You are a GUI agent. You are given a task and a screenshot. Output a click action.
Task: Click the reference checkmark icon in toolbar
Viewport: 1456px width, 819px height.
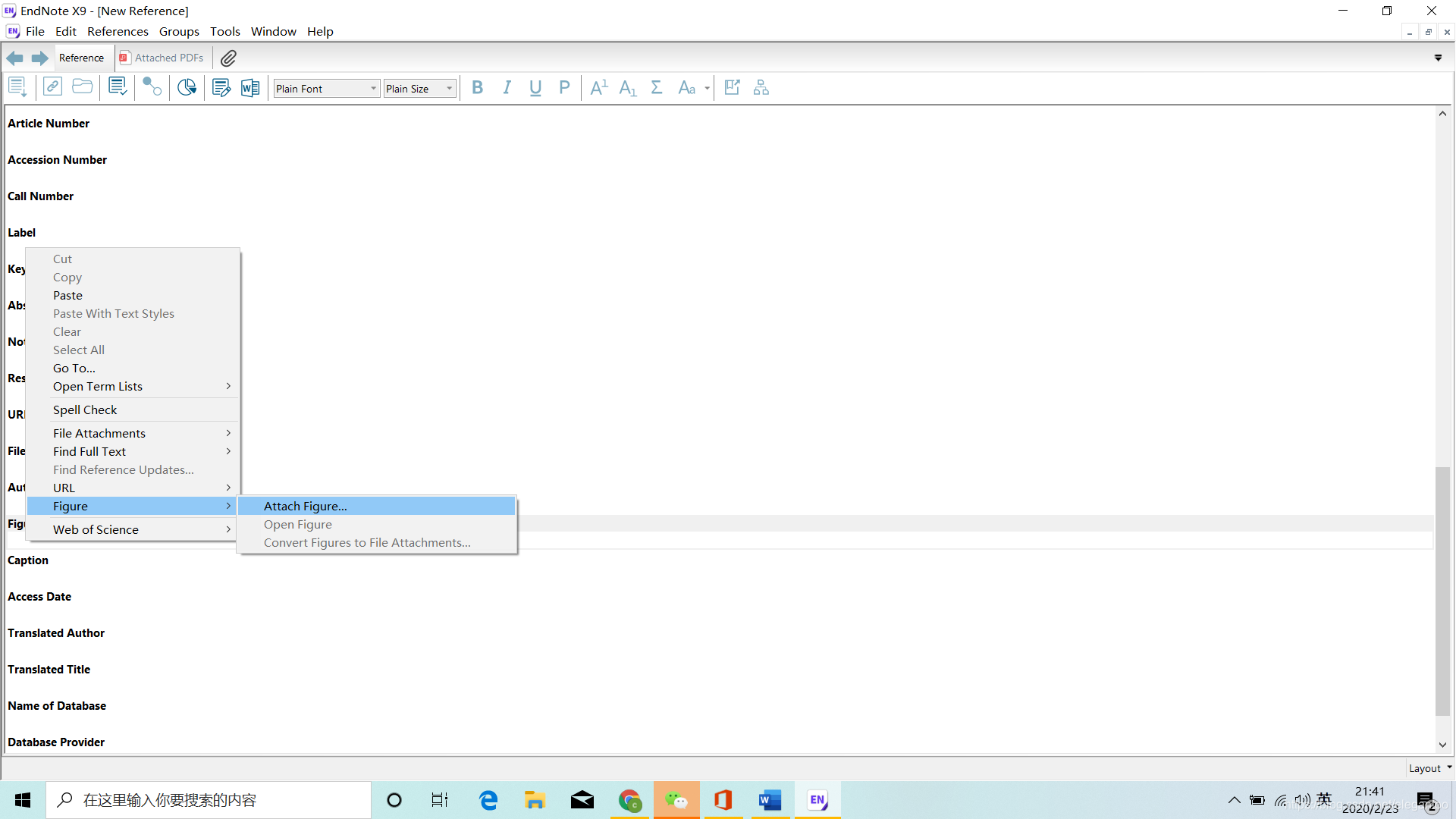point(118,87)
